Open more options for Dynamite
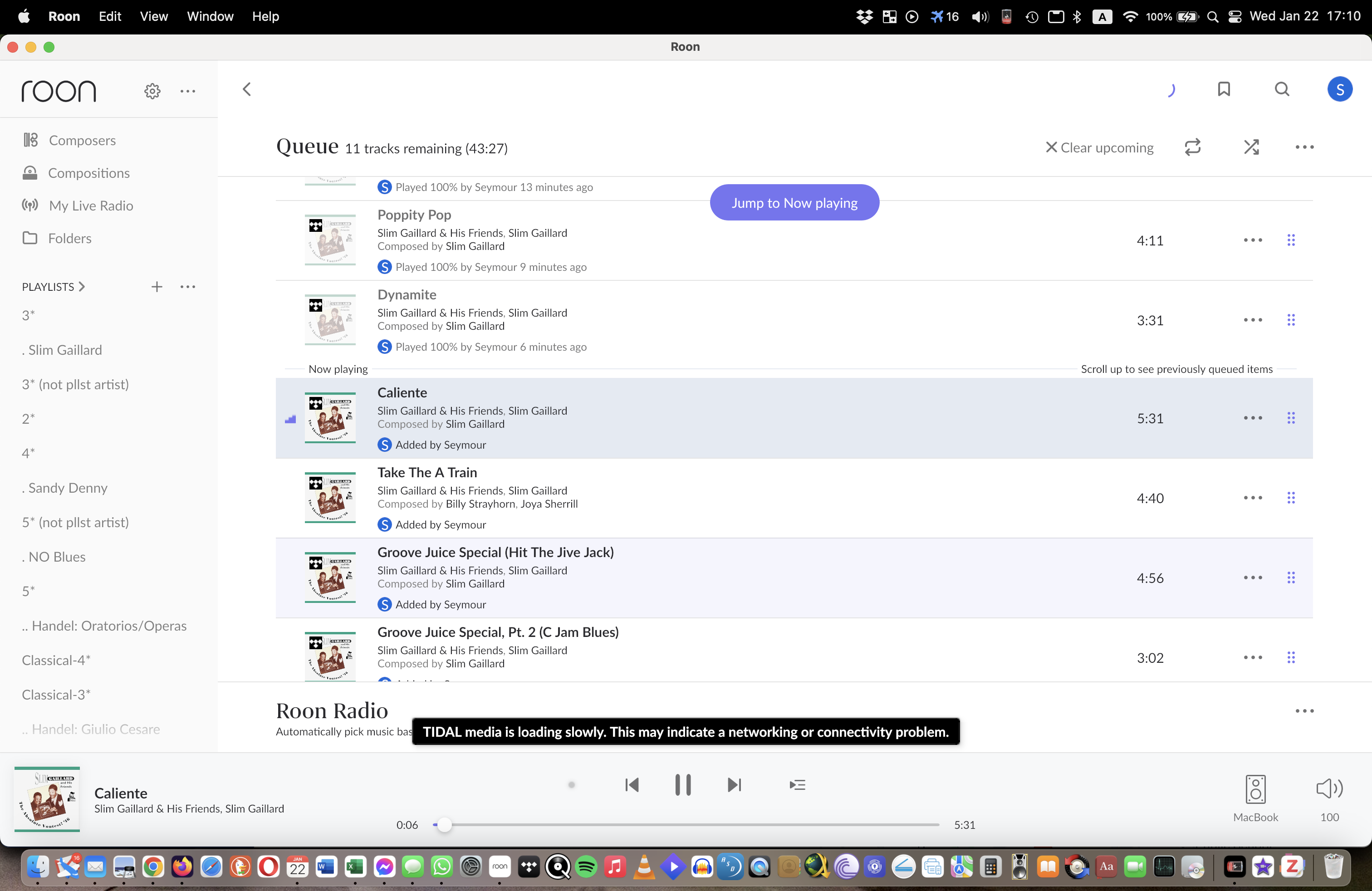Viewport: 1372px width, 891px height. (1253, 320)
